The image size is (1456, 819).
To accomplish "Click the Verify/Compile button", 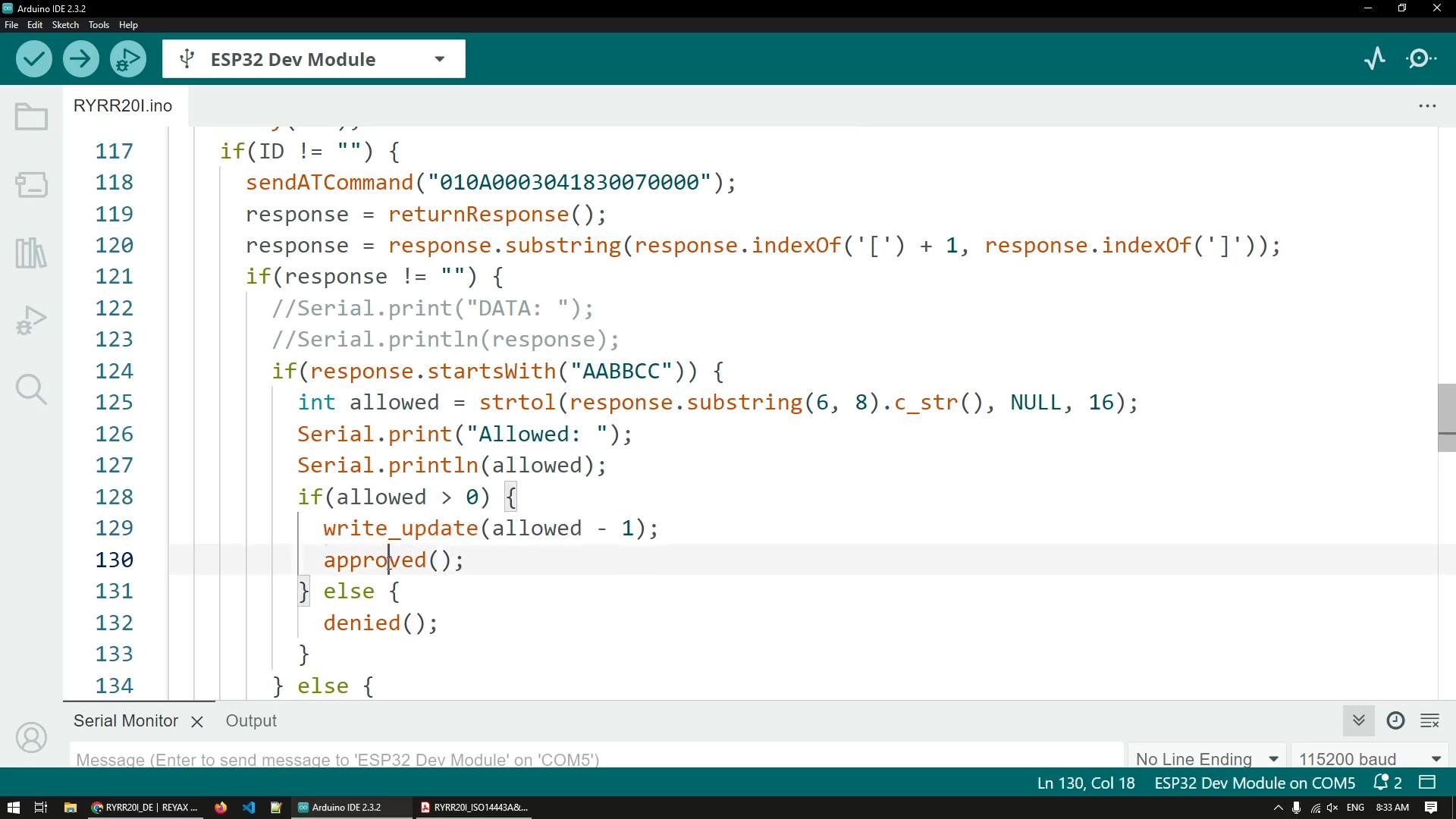I will point(35,59).
